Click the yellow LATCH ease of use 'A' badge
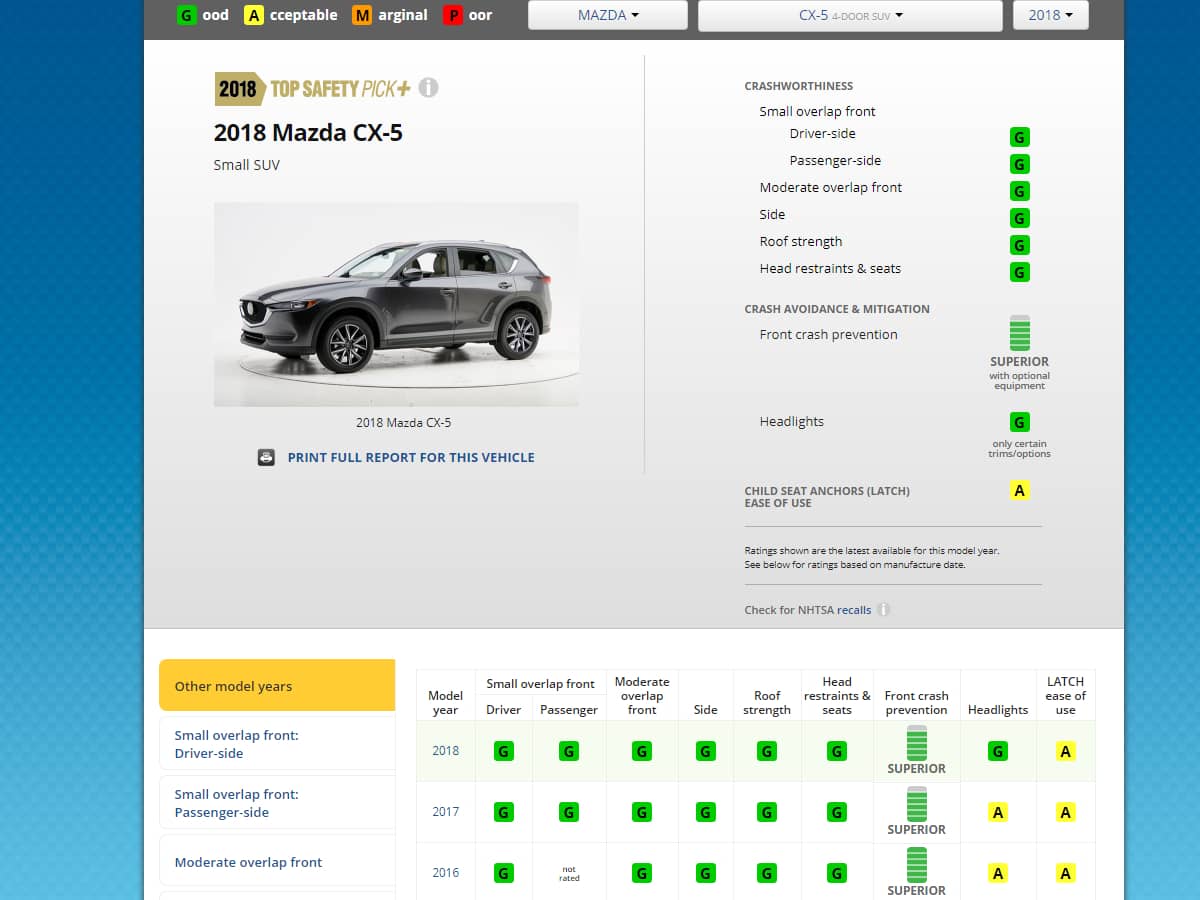 pyautogui.click(x=1019, y=490)
